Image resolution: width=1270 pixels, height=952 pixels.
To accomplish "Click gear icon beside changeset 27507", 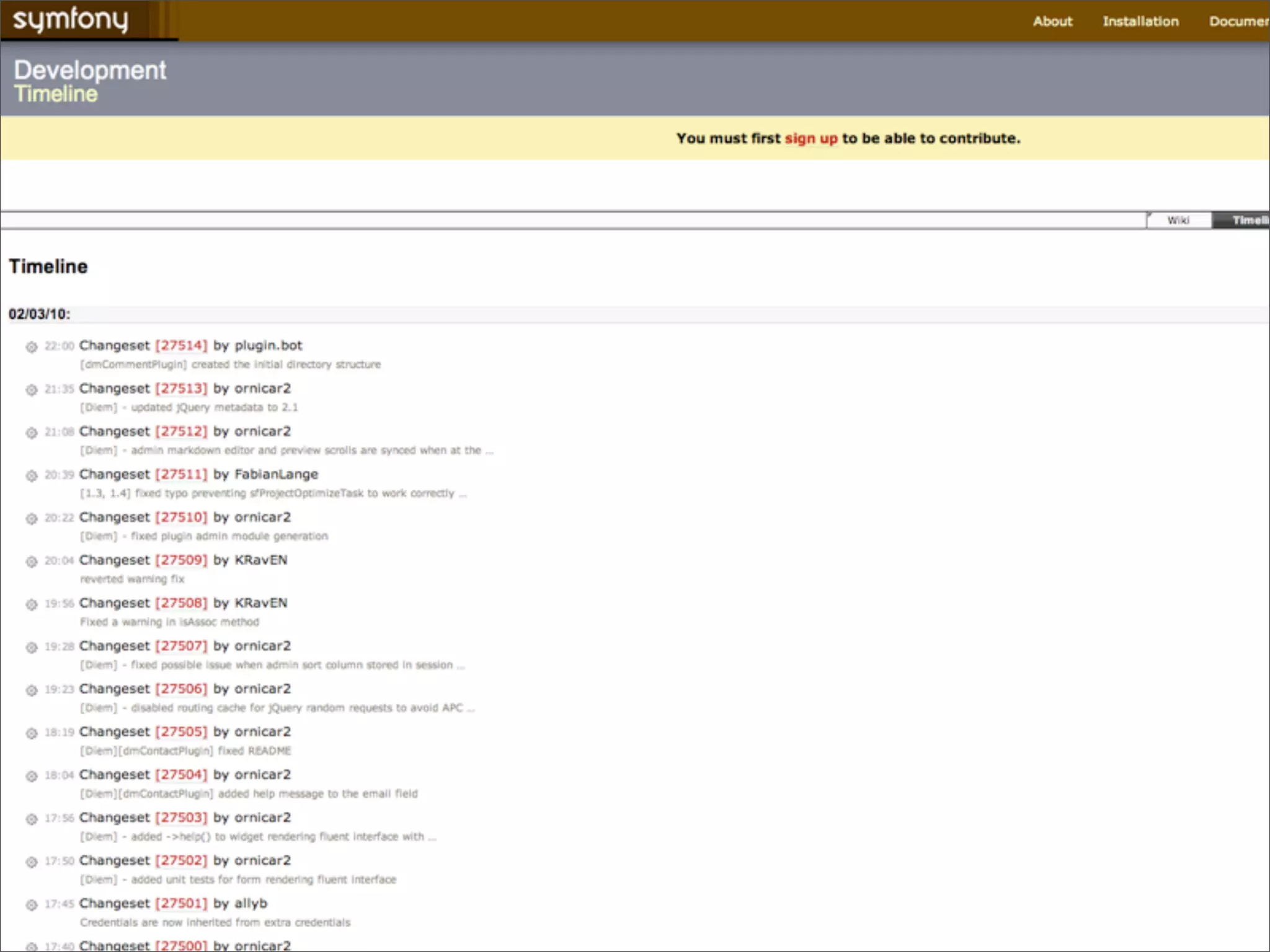I will coord(31,647).
